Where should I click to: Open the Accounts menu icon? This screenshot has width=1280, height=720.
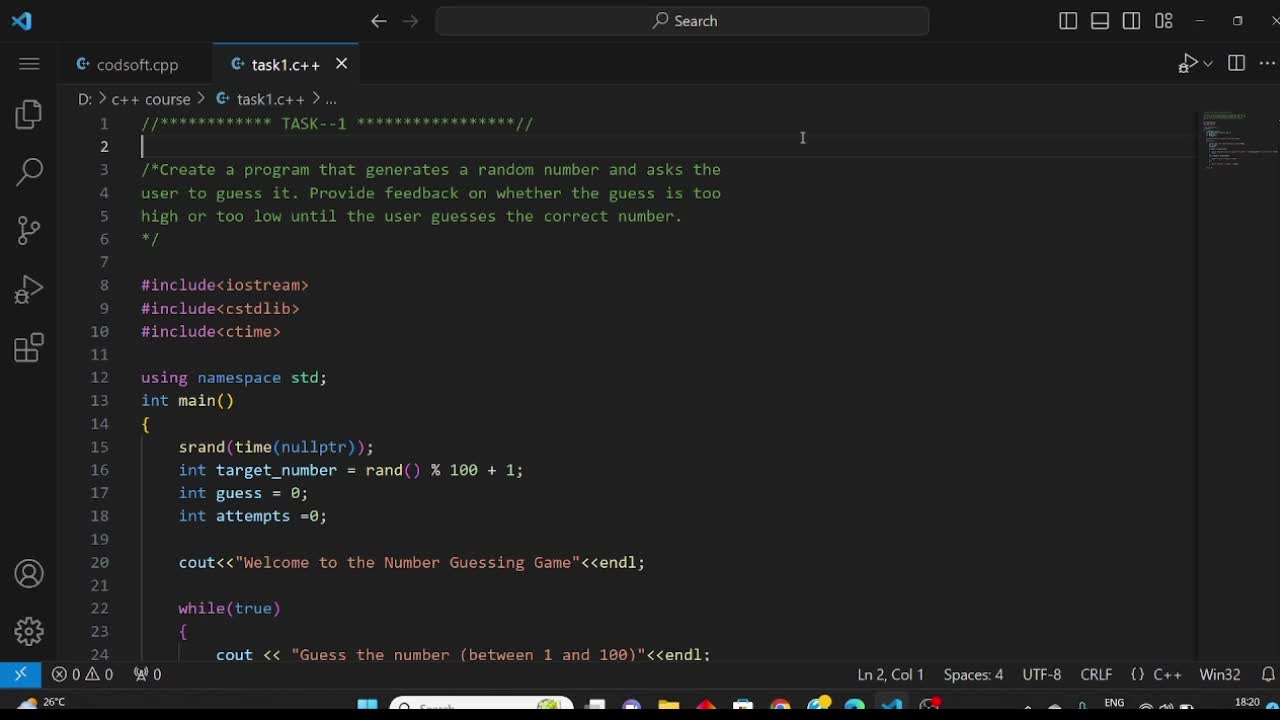tap(29, 574)
